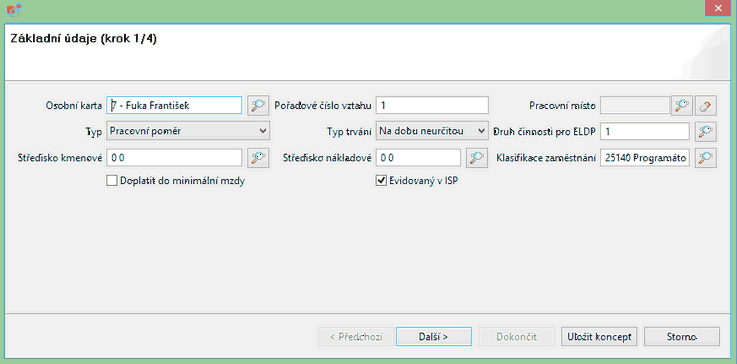Open lookup for Středisko kmenové
The image size is (737, 364).
pos(258,158)
